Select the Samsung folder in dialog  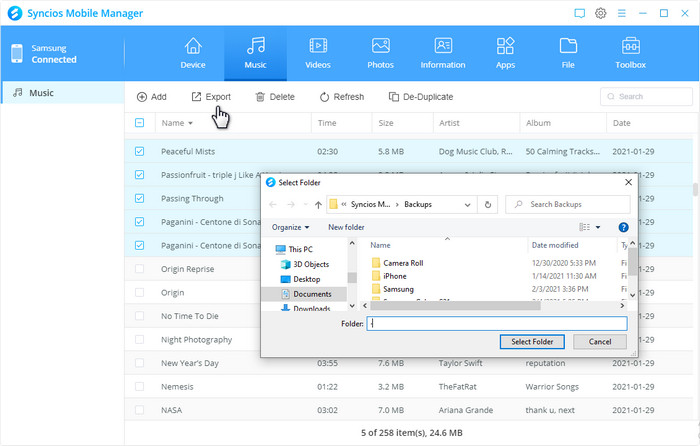tap(393, 289)
